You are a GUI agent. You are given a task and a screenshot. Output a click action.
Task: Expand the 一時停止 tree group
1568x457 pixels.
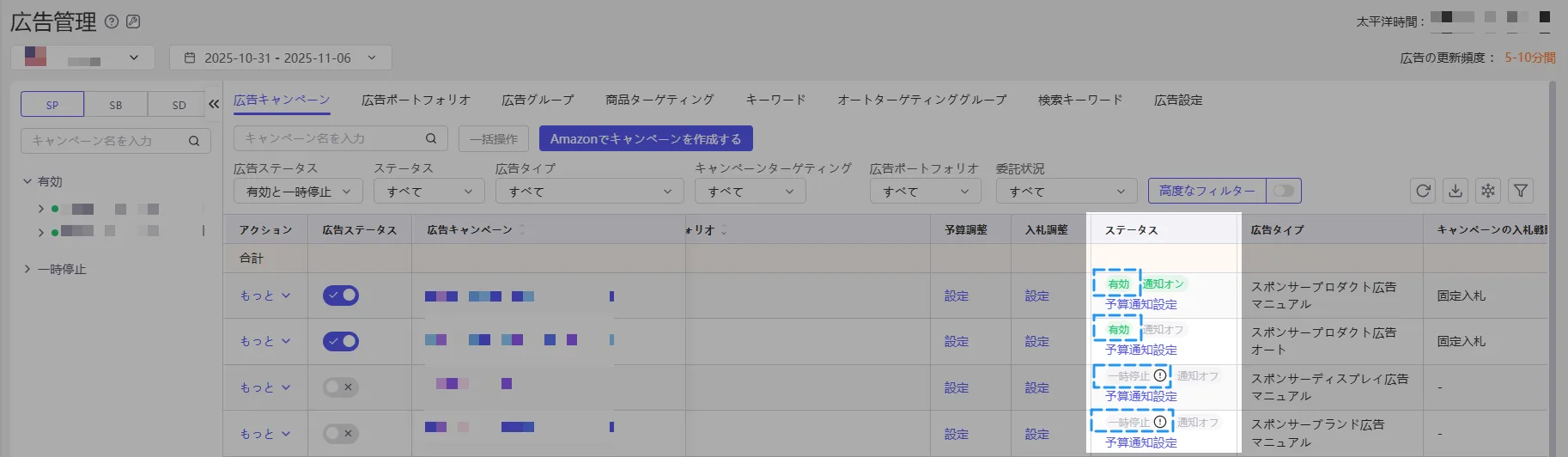pos(27,270)
